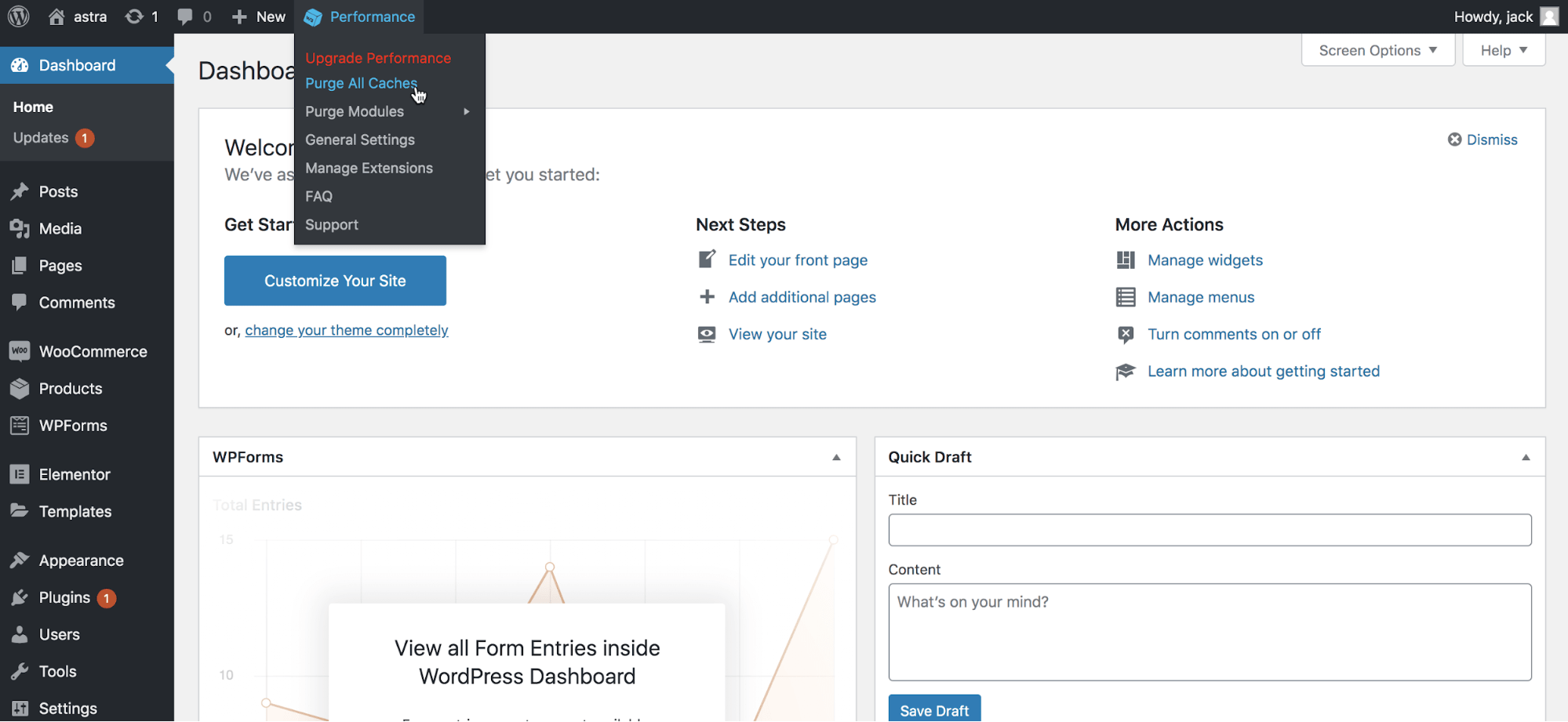Click the Dashboard gauge icon in sidebar
The width and height of the screenshot is (1568, 722).
[x=20, y=65]
